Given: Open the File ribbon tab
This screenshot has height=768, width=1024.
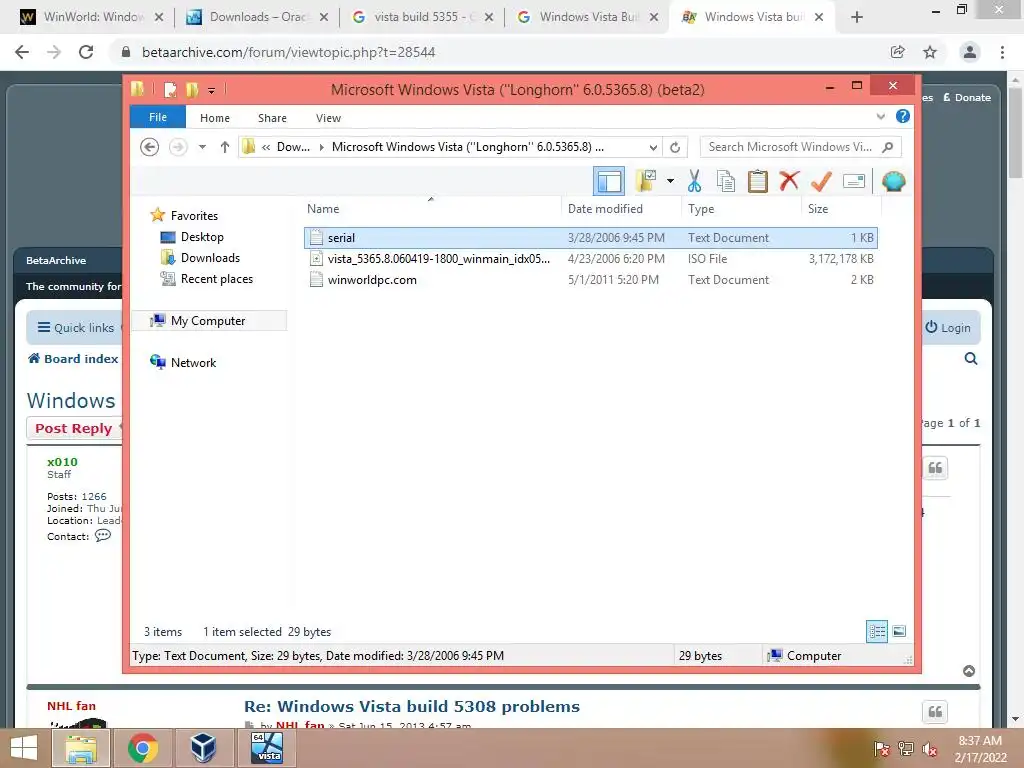Looking at the screenshot, I should click(x=158, y=118).
